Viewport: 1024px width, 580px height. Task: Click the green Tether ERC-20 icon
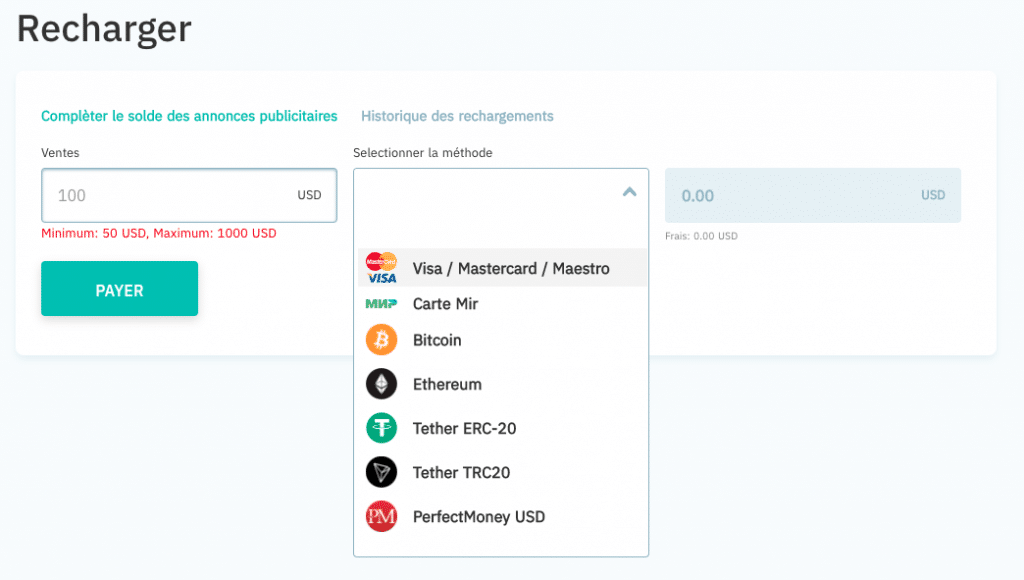click(381, 428)
